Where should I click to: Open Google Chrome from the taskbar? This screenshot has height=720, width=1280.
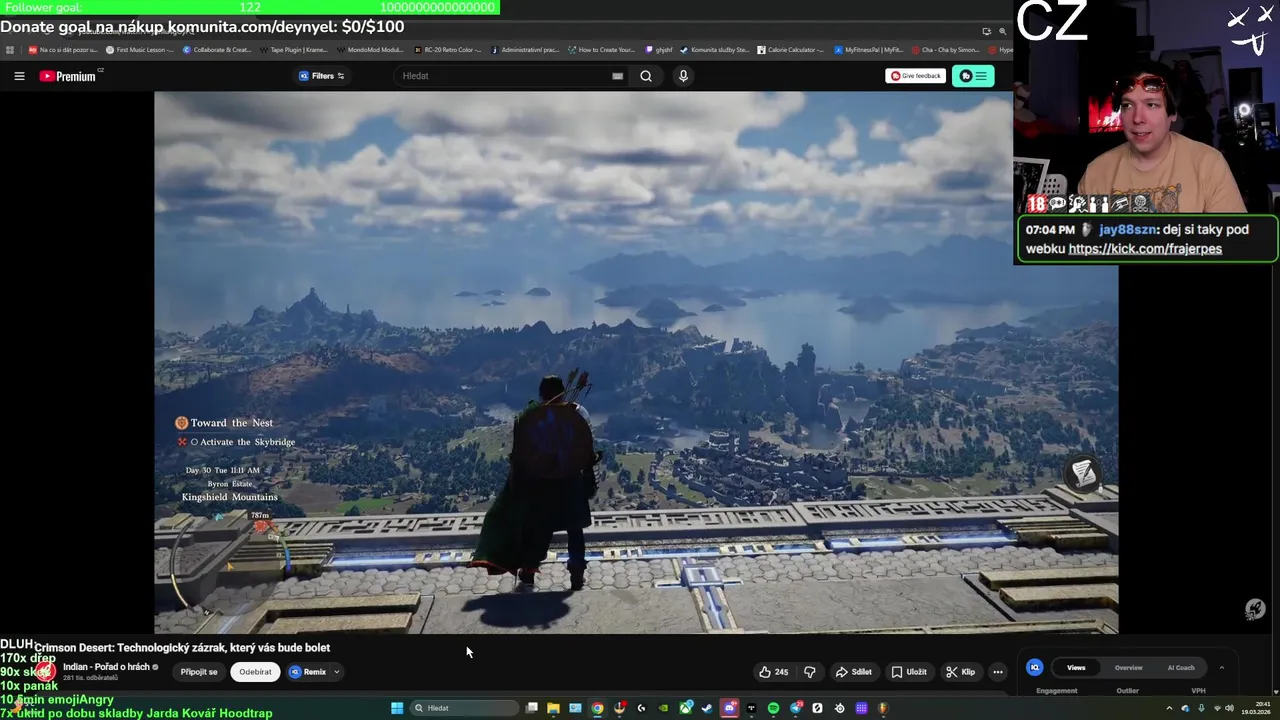coord(597,708)
